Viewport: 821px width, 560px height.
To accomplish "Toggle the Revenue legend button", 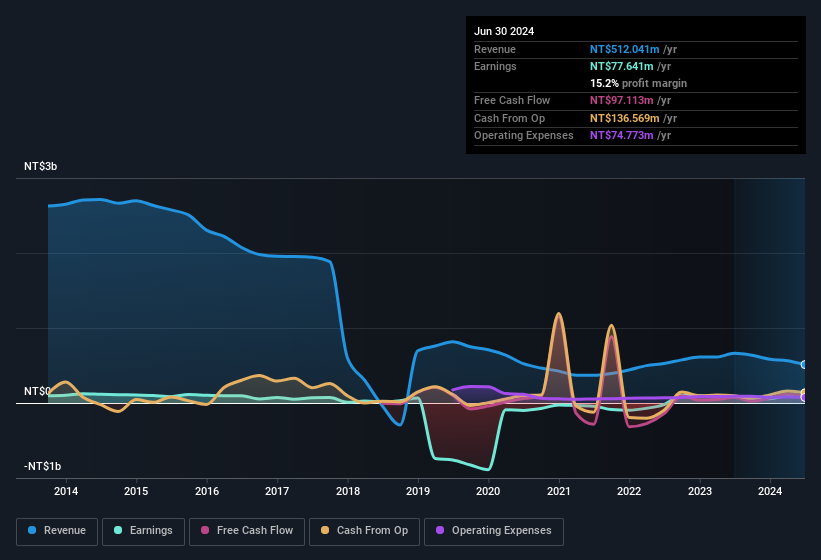I will 57,531.
